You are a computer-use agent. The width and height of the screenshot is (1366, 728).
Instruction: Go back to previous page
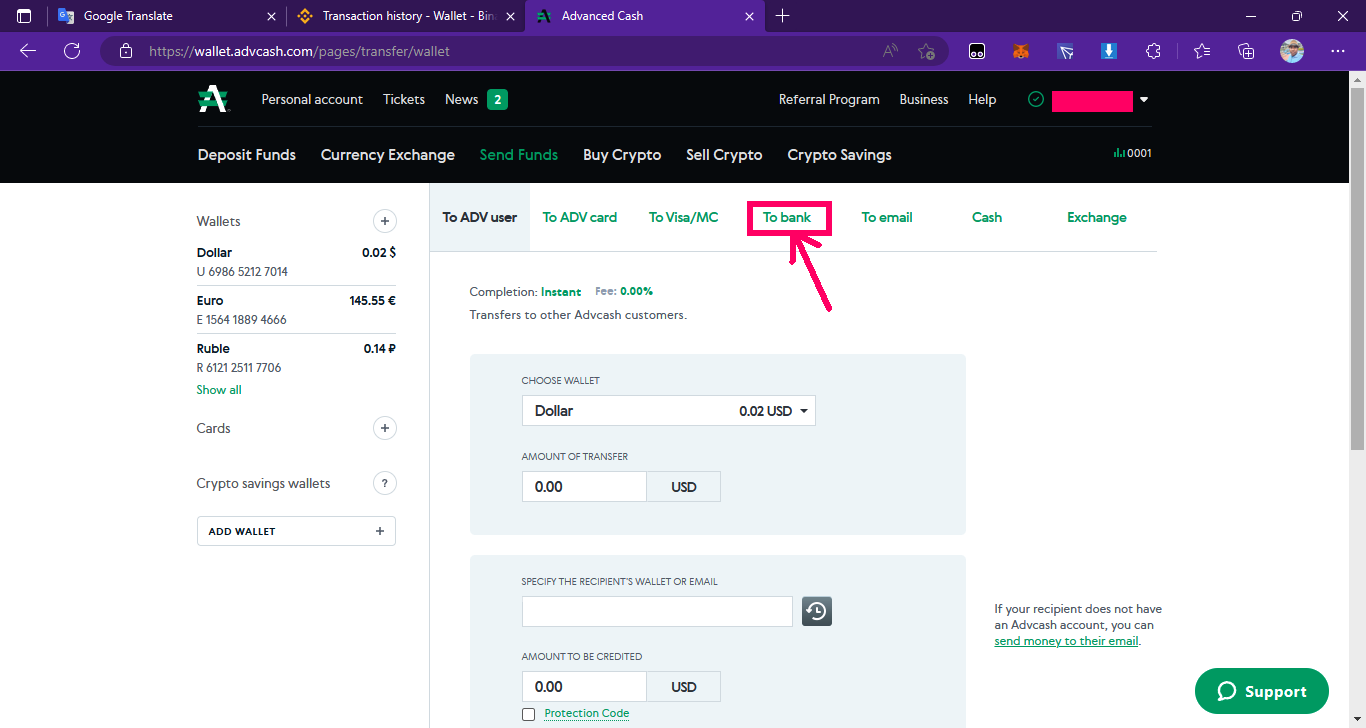28,51
